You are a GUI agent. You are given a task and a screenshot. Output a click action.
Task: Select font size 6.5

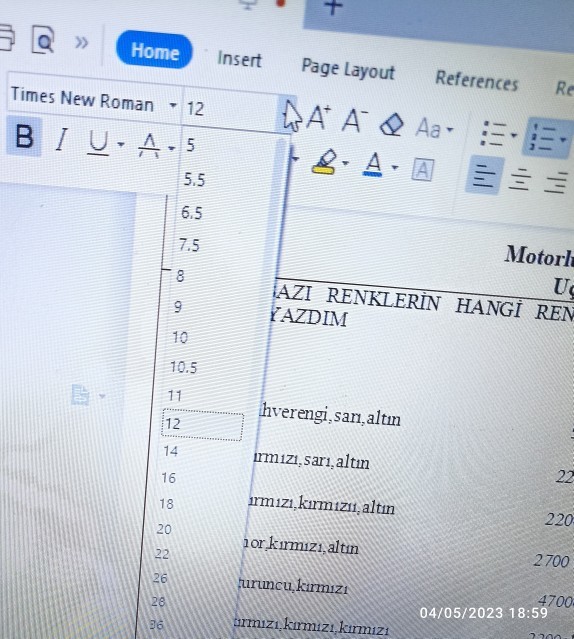pos(192,213)
